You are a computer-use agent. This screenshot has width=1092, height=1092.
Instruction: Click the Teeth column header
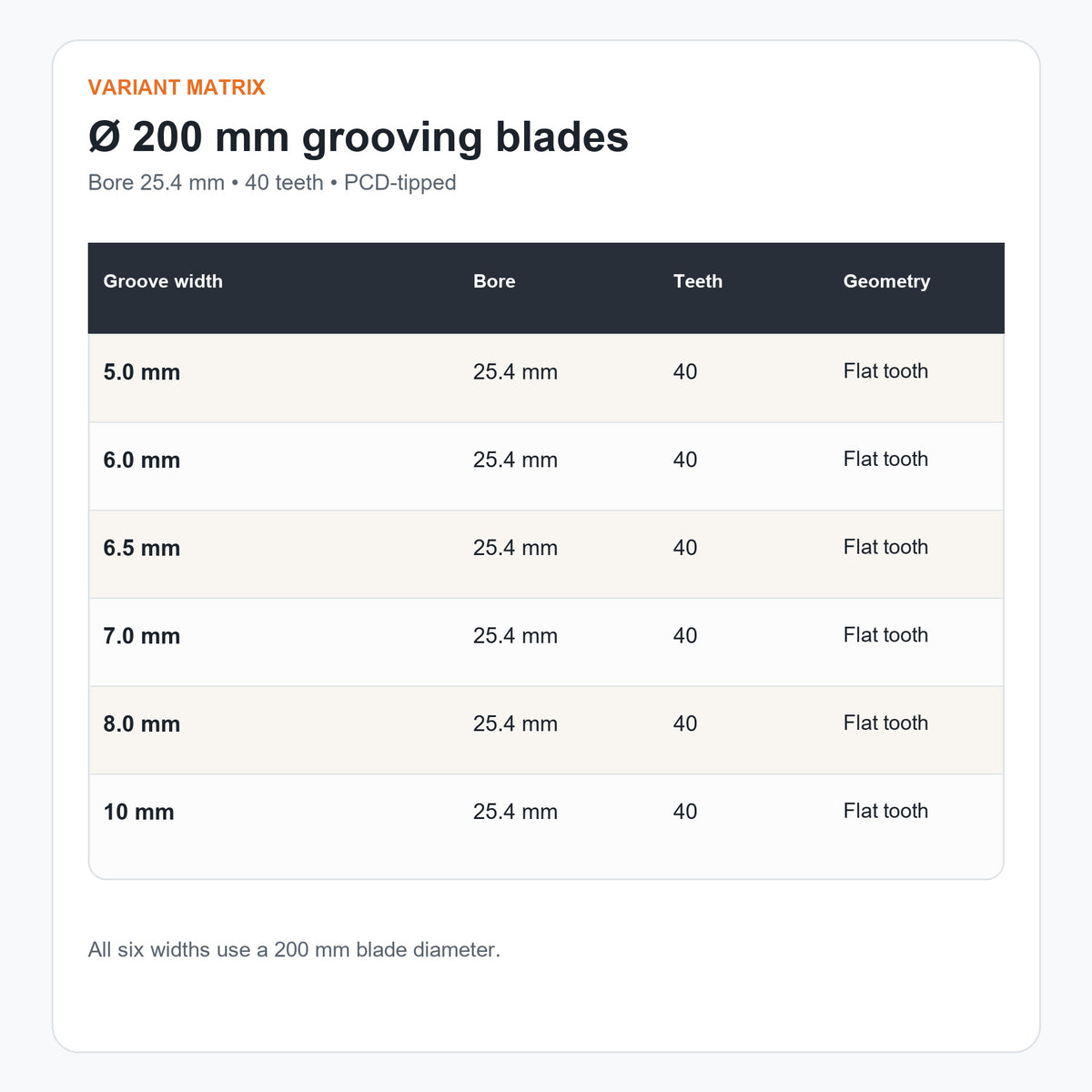coord(698,281)
